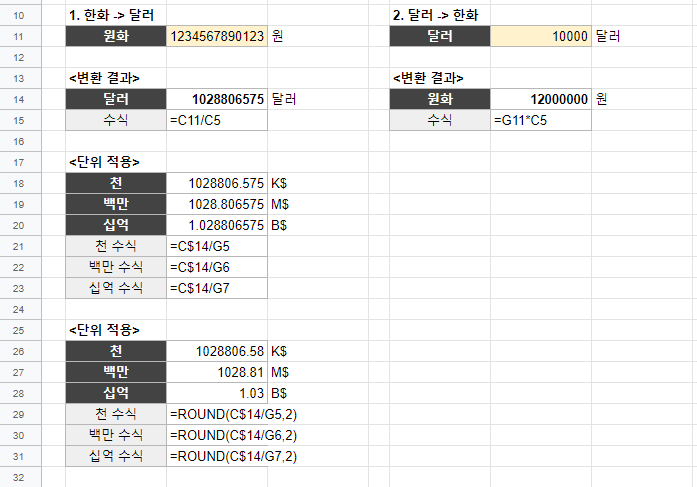Click the 십억 수식 label in row 31
697x487 pixels.
116,456
